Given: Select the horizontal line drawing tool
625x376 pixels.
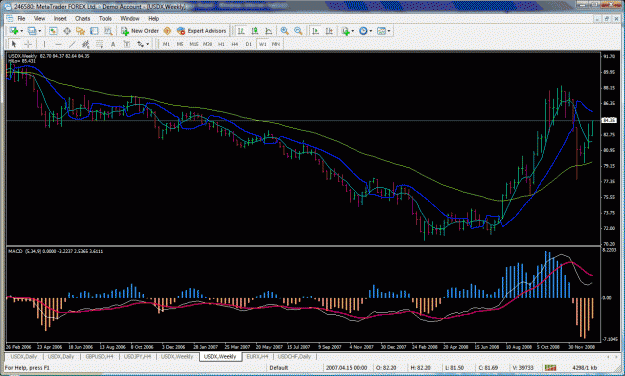Looking at the screenshot, I should (58, 44).
